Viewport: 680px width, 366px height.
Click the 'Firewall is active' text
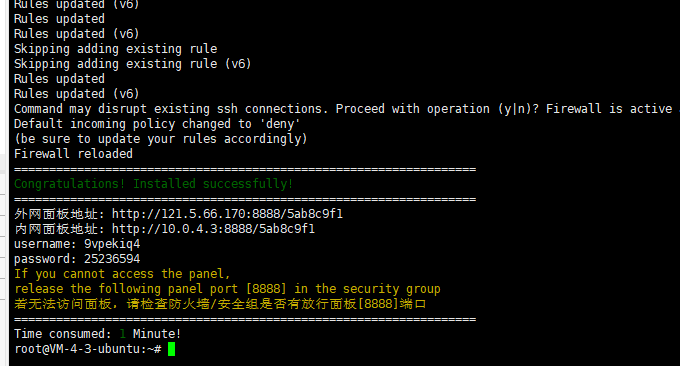pyautogui.click(x=609, y=109)
